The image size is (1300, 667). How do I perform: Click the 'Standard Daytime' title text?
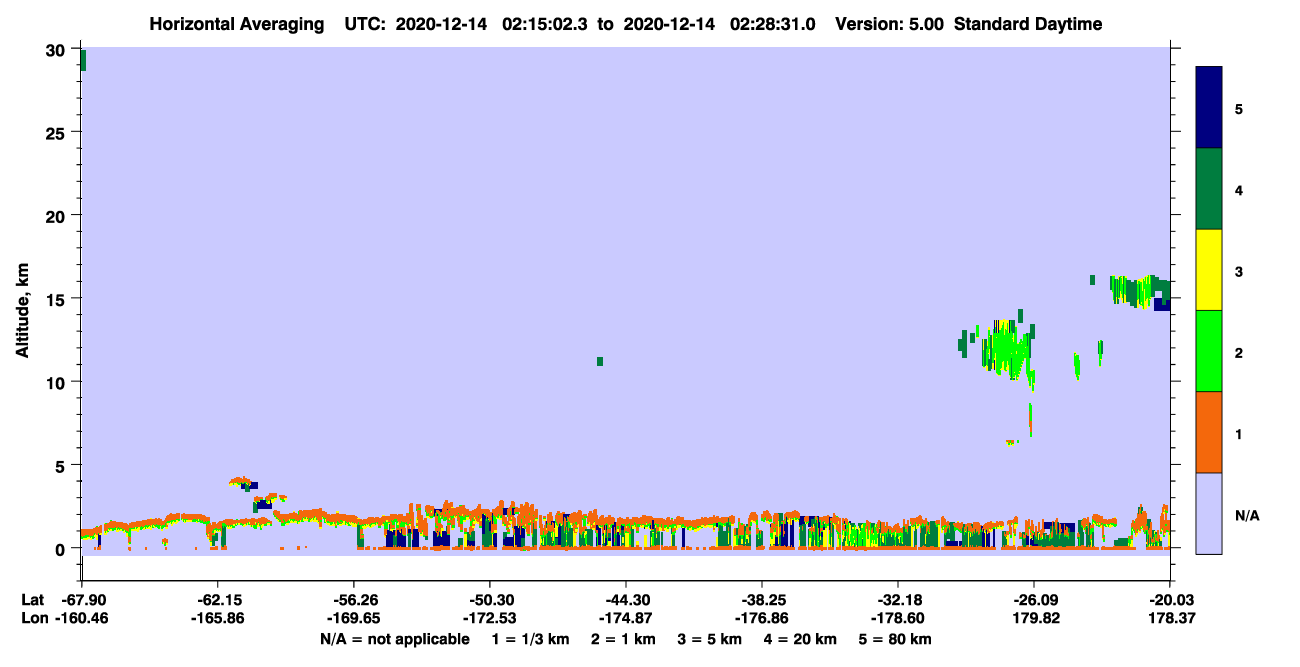[1028, 24]
